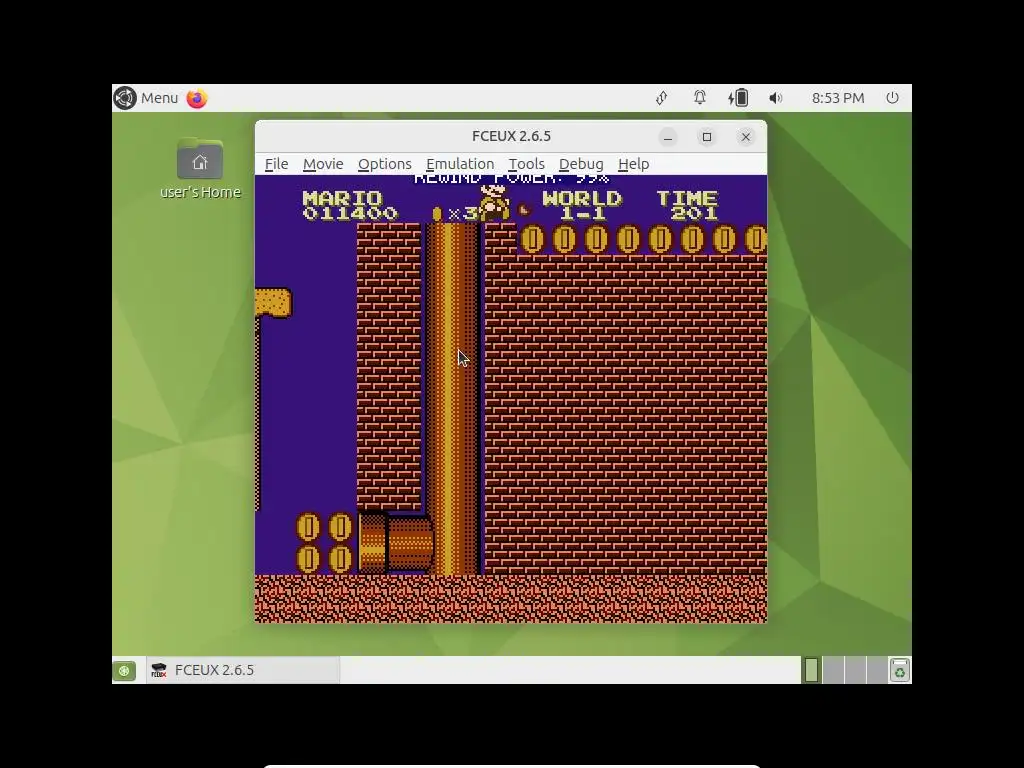Open the power session icon

point(892,98)
